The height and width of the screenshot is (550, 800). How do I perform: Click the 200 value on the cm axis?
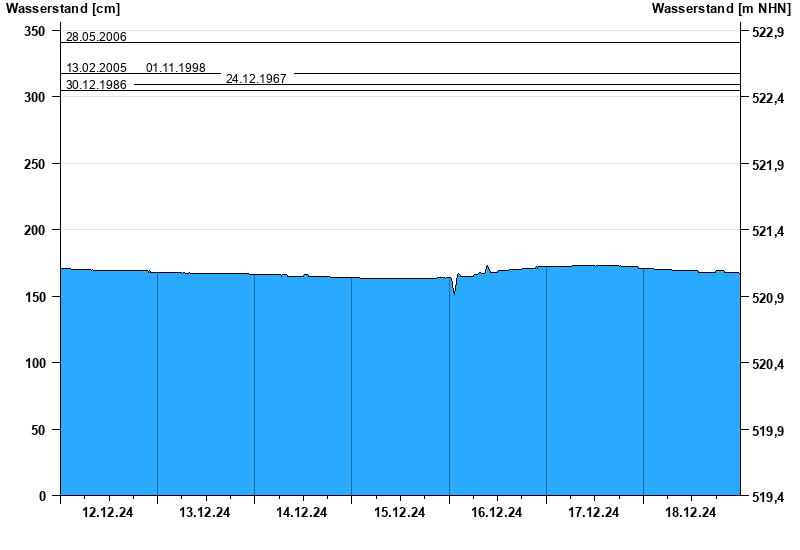coord(35,230)
